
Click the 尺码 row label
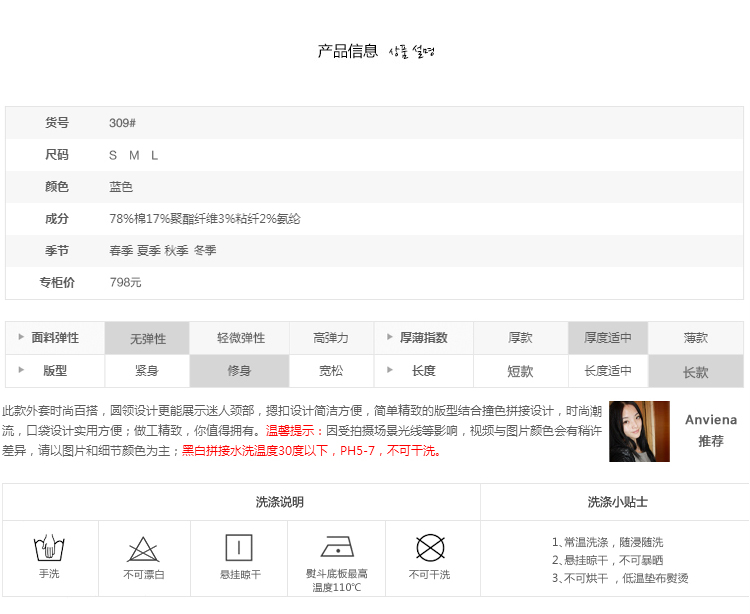(57, 155)
